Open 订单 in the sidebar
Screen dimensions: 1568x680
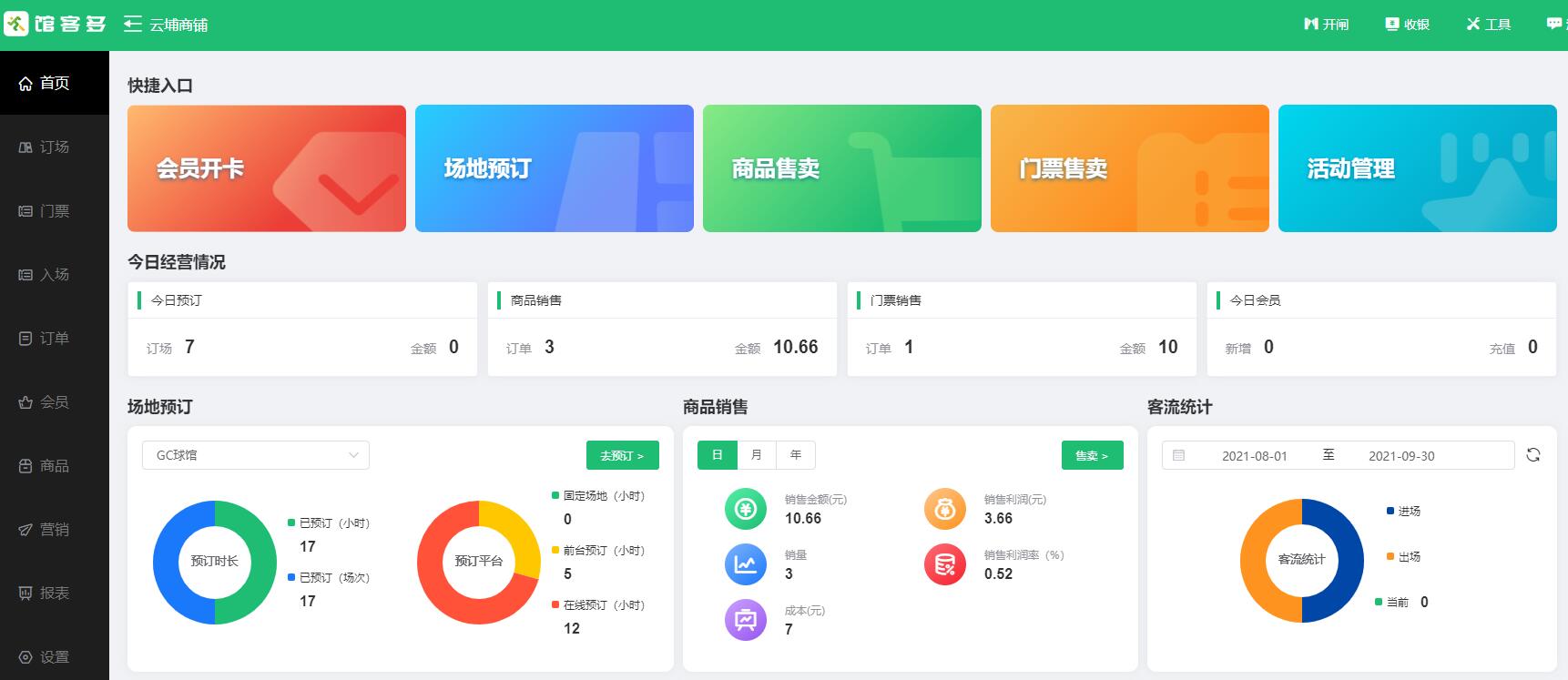55,338
